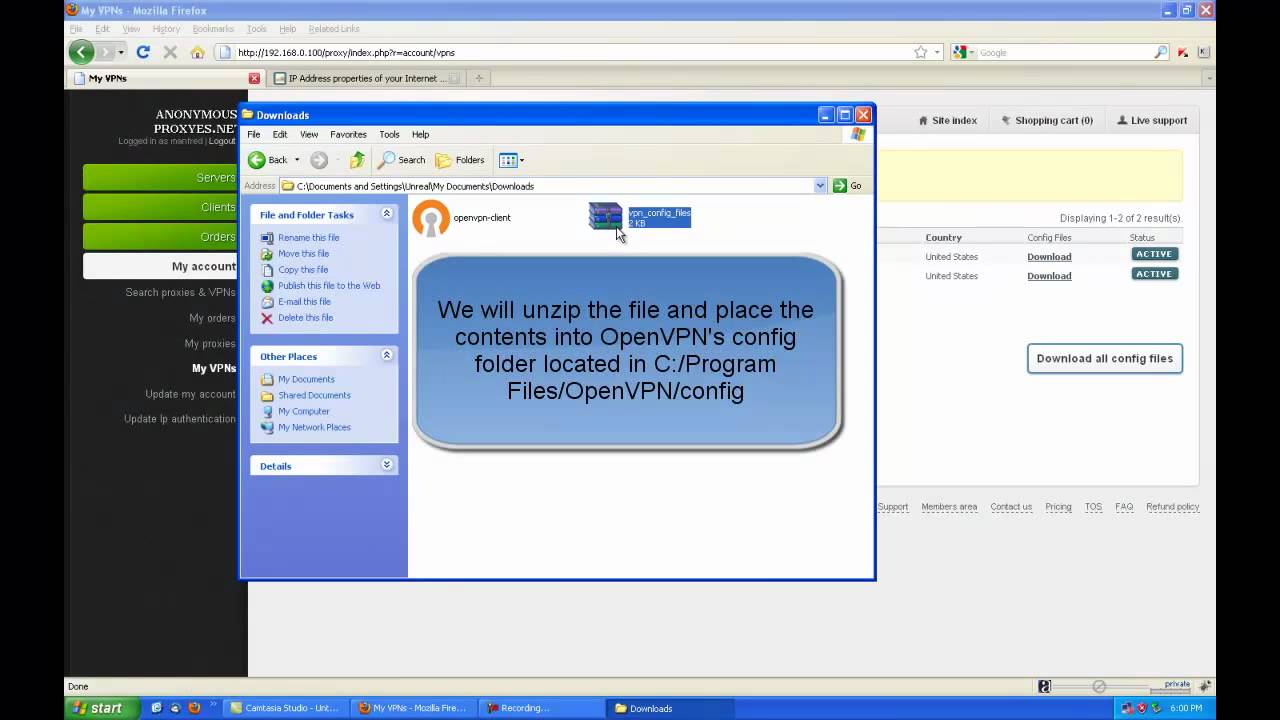Click the zoom slider in Firefox status bar

point(1100,686)
